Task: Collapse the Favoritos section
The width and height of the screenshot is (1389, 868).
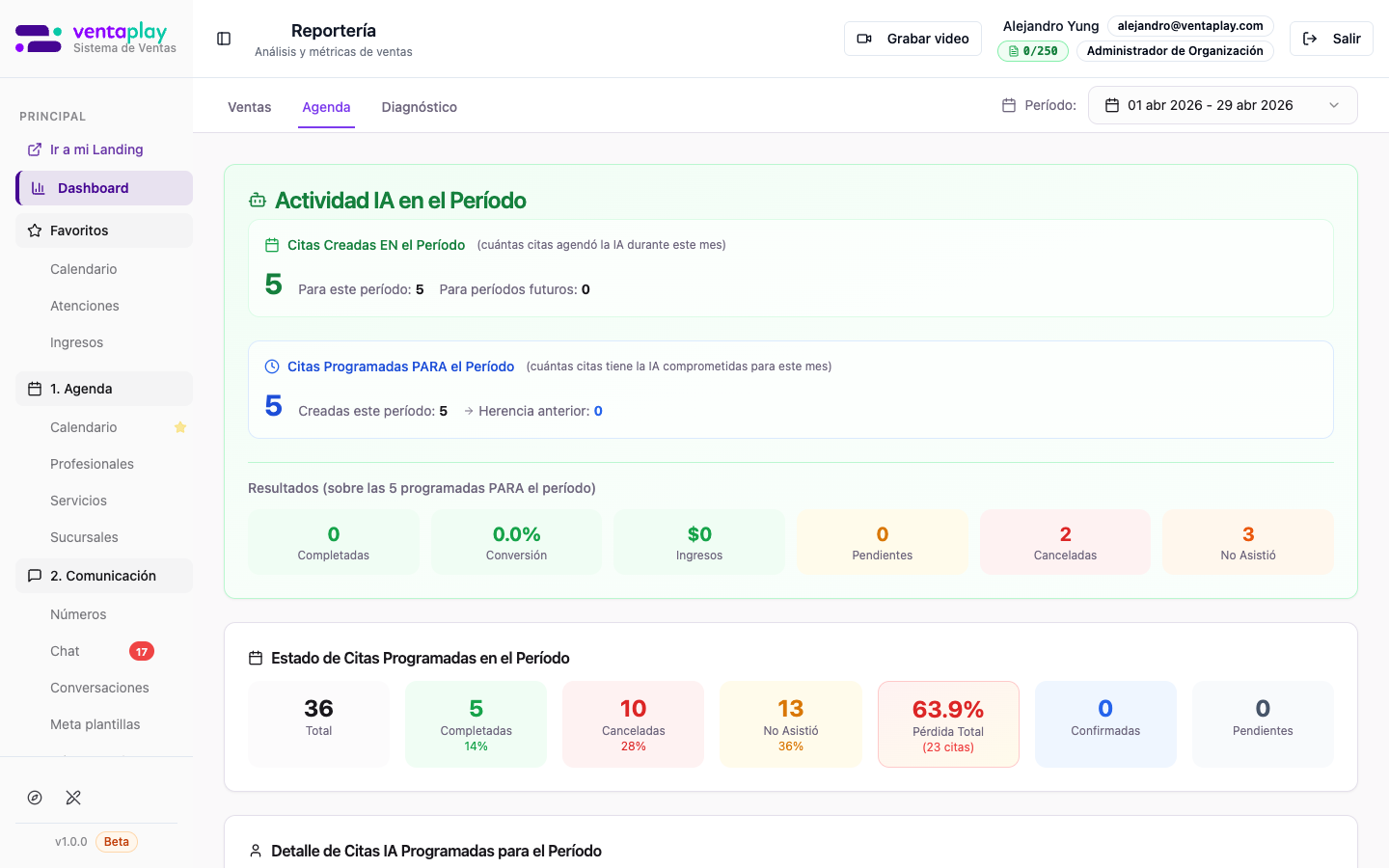Action: point(104,231)
